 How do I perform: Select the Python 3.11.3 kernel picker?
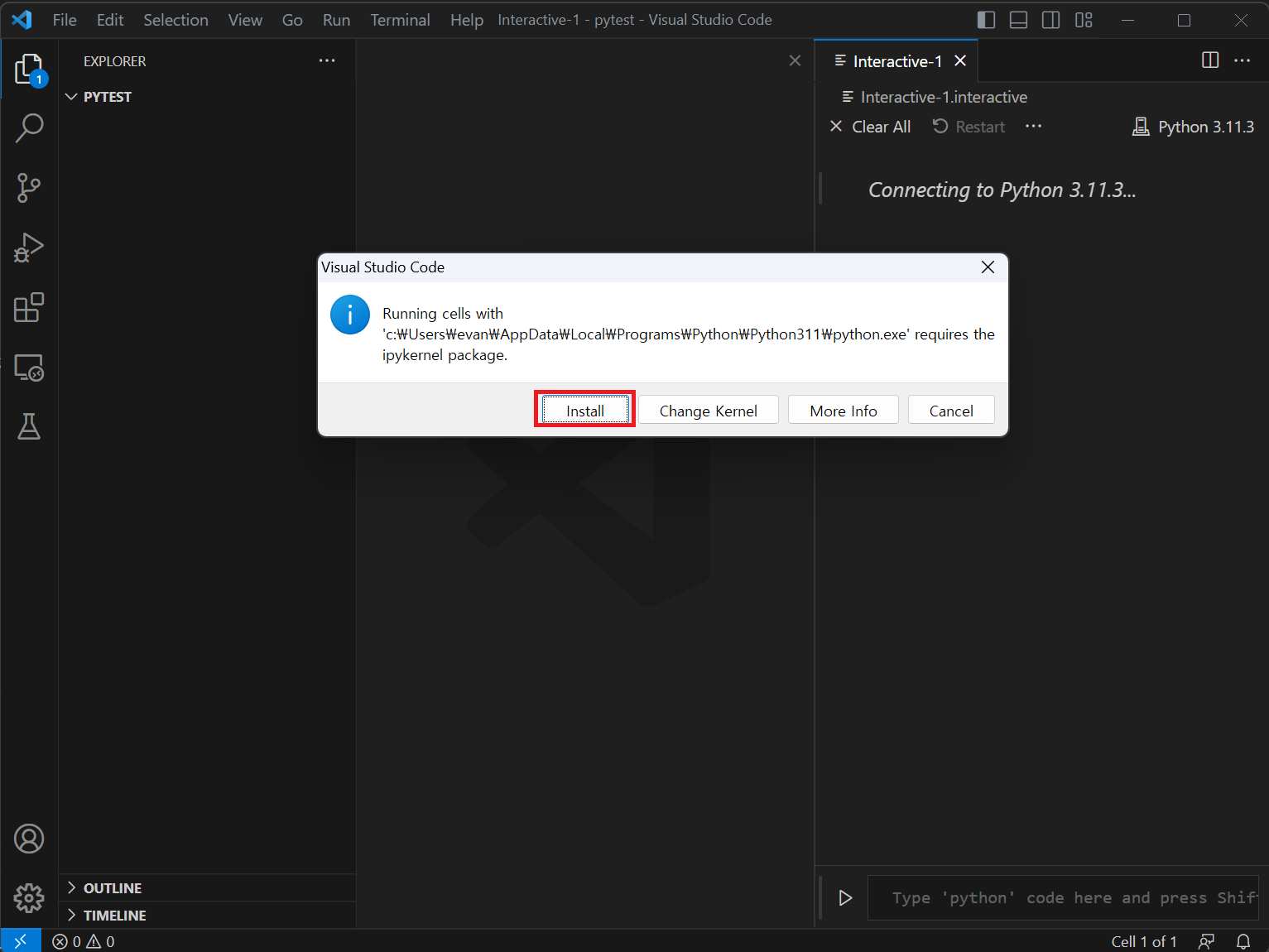[1193, 127]
